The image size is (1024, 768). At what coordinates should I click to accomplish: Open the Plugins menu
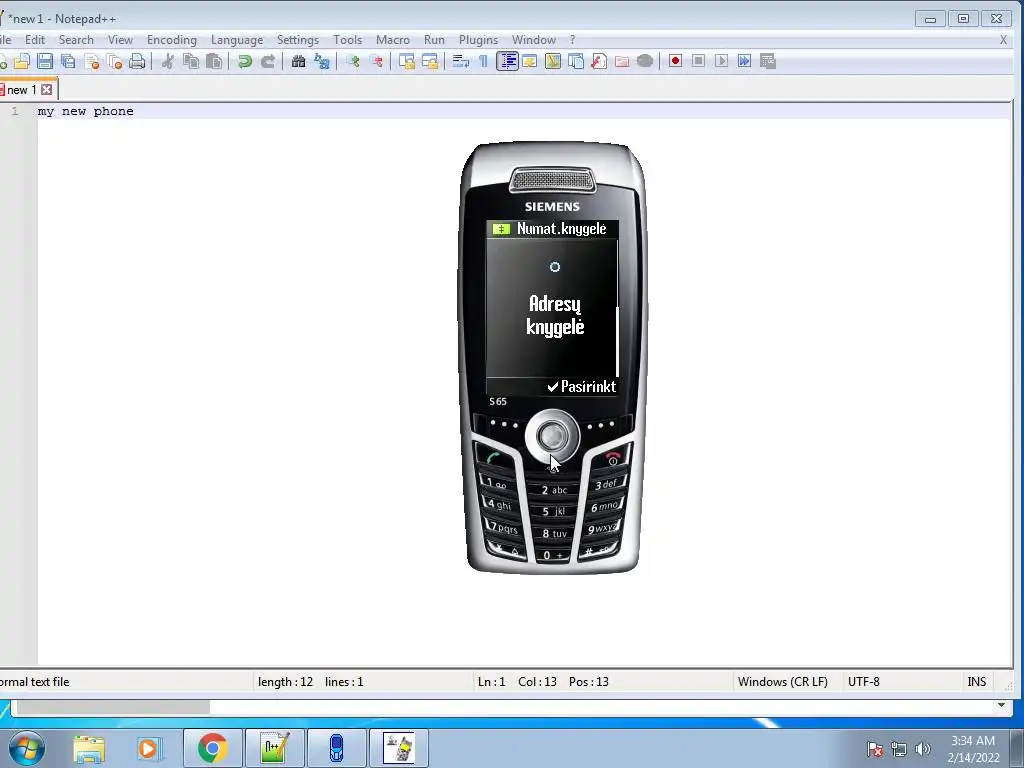click(479, 40)
